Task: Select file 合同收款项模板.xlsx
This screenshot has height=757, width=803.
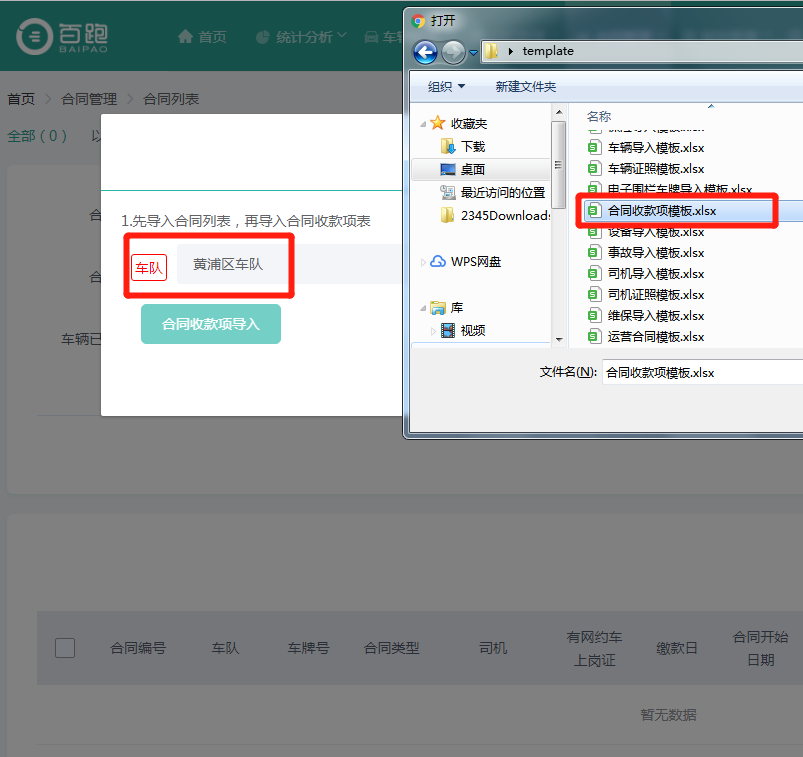Action: pos(661,211)
